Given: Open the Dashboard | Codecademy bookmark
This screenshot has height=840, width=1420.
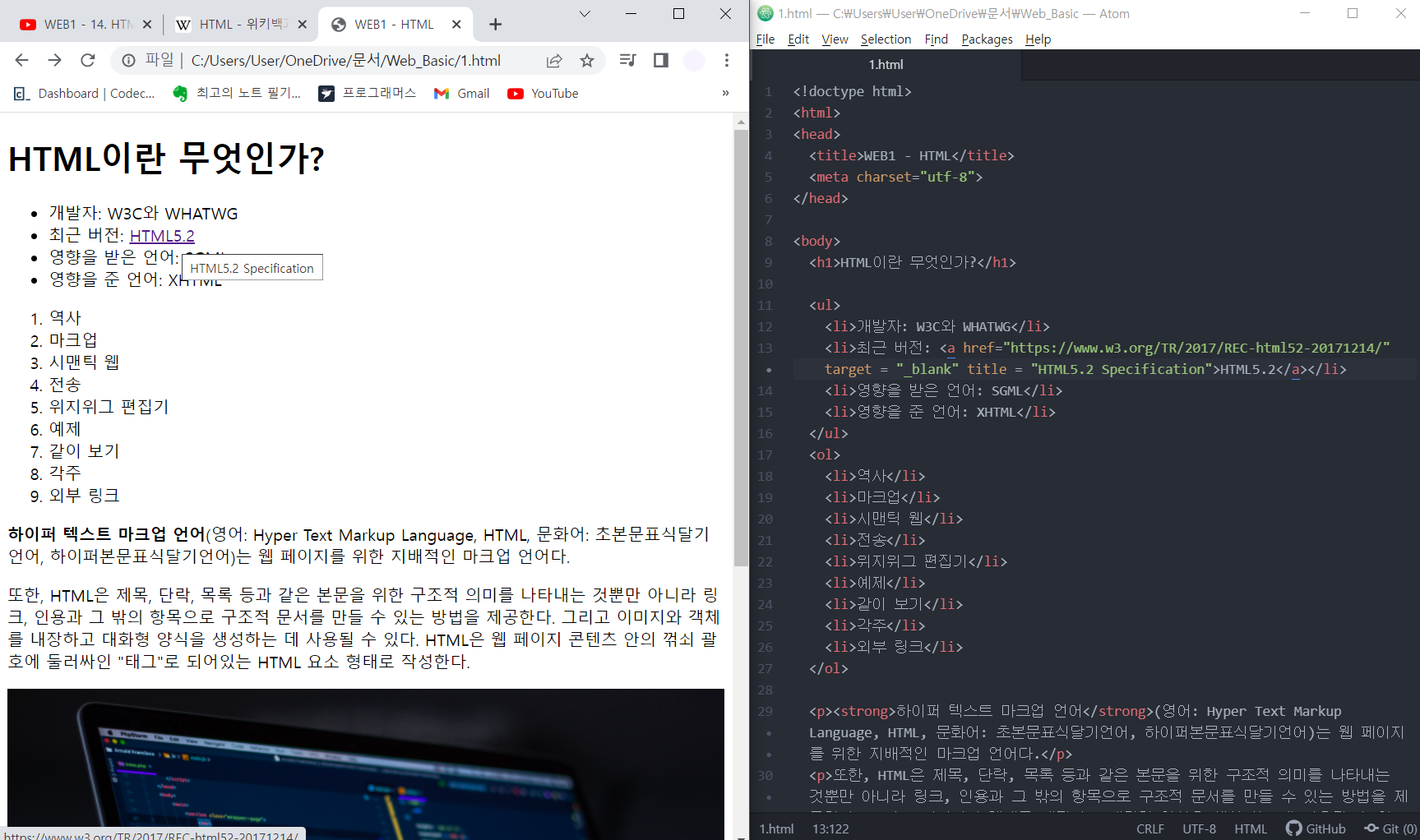Looking at the screenshot, I should (x=85, y=94).
